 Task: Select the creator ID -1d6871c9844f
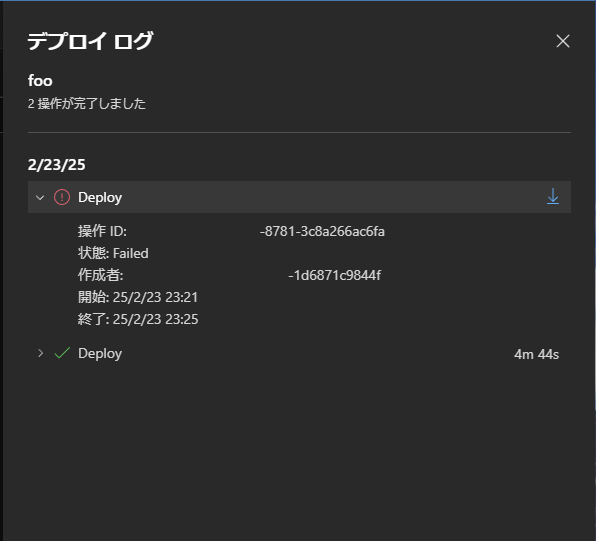point(334,275)
